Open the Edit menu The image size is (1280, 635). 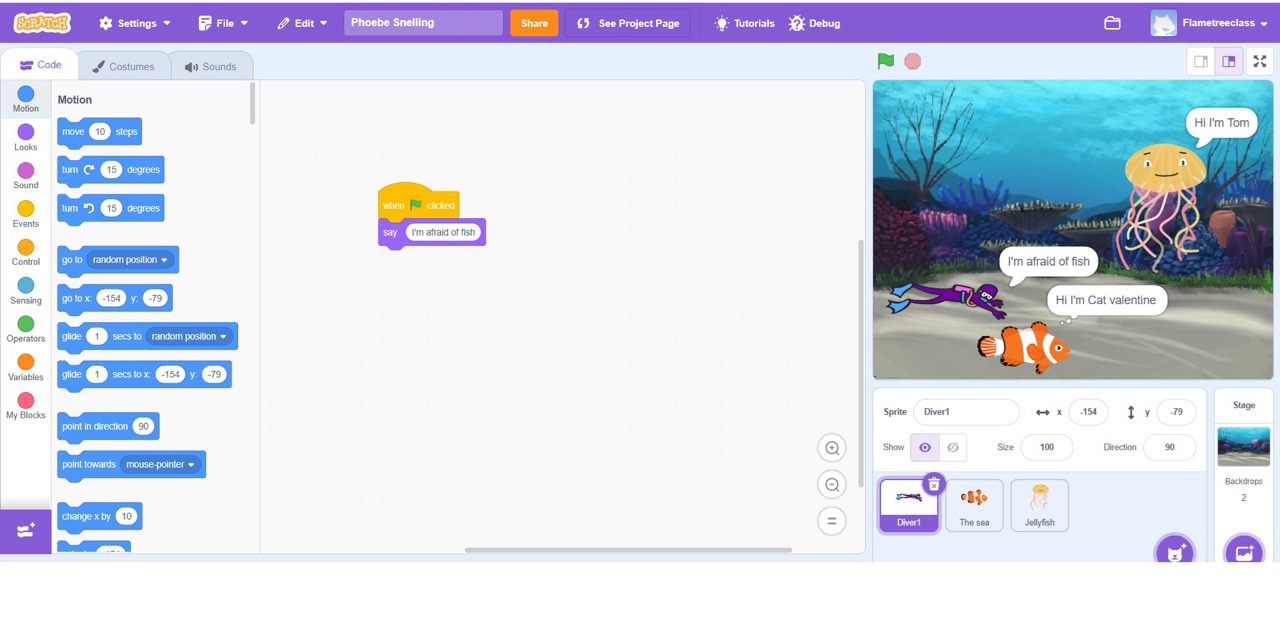click(303, 23)
